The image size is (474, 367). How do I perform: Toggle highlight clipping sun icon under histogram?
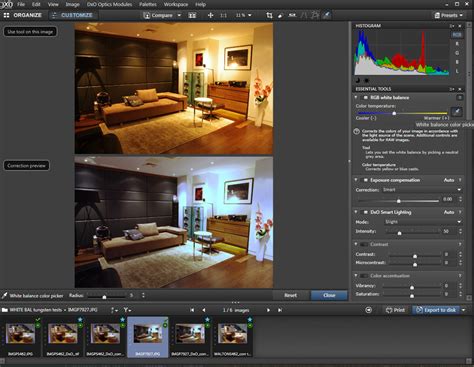[367, 80]
